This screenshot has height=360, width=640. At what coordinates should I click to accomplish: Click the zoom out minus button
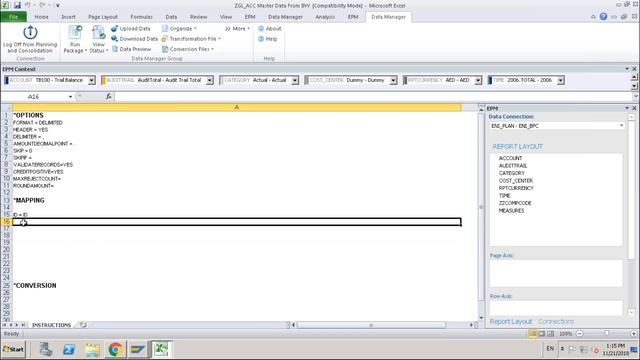tap(580, 334)
